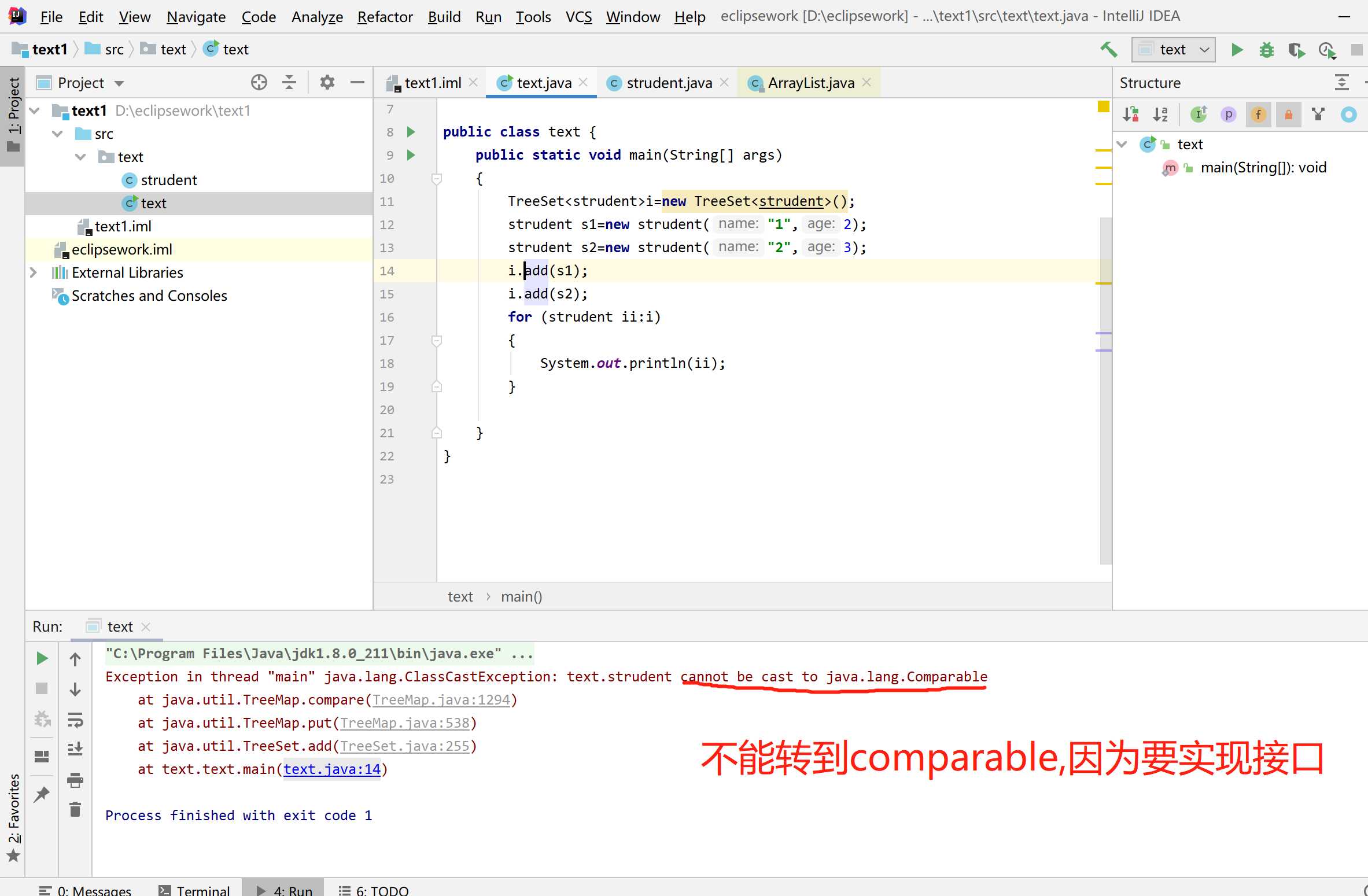Screen dimensions: 1368x896
Task: Select the text.java tab
Action: tap(540, 82)
